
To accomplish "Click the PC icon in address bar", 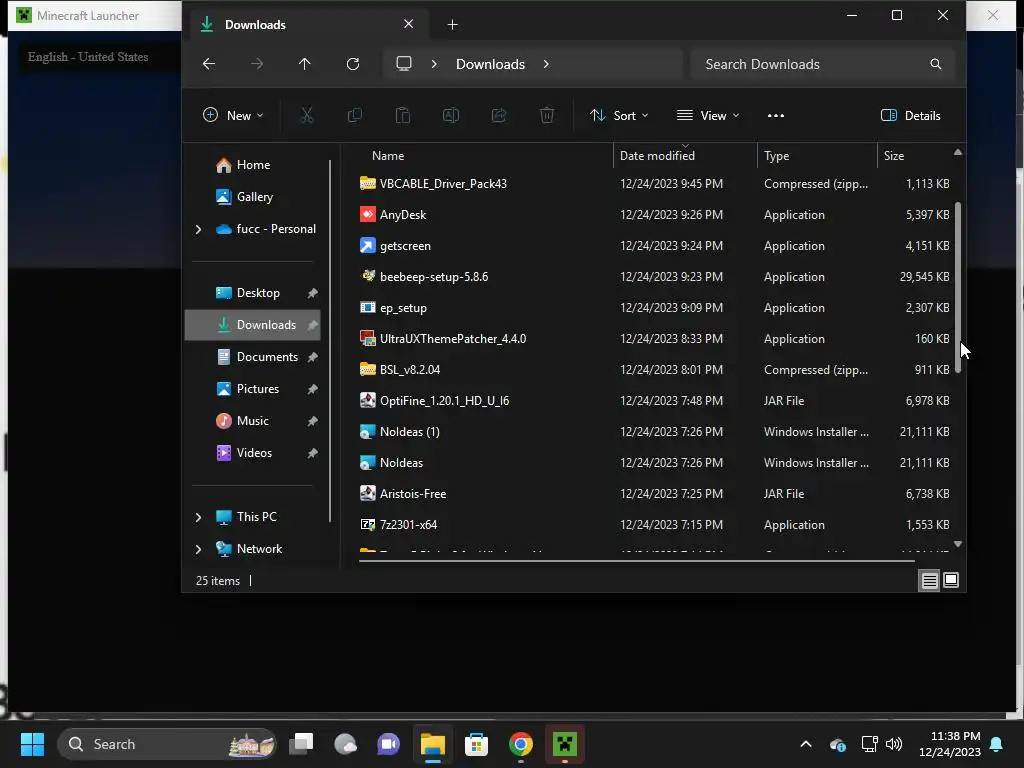I will click(404, 64).
